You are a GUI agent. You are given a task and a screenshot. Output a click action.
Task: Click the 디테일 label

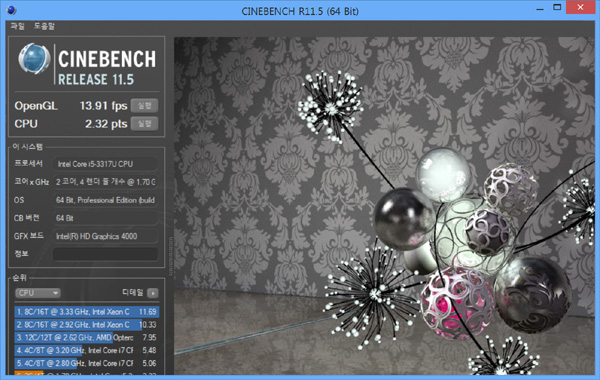pyautogui.click(x=132, y=293)
